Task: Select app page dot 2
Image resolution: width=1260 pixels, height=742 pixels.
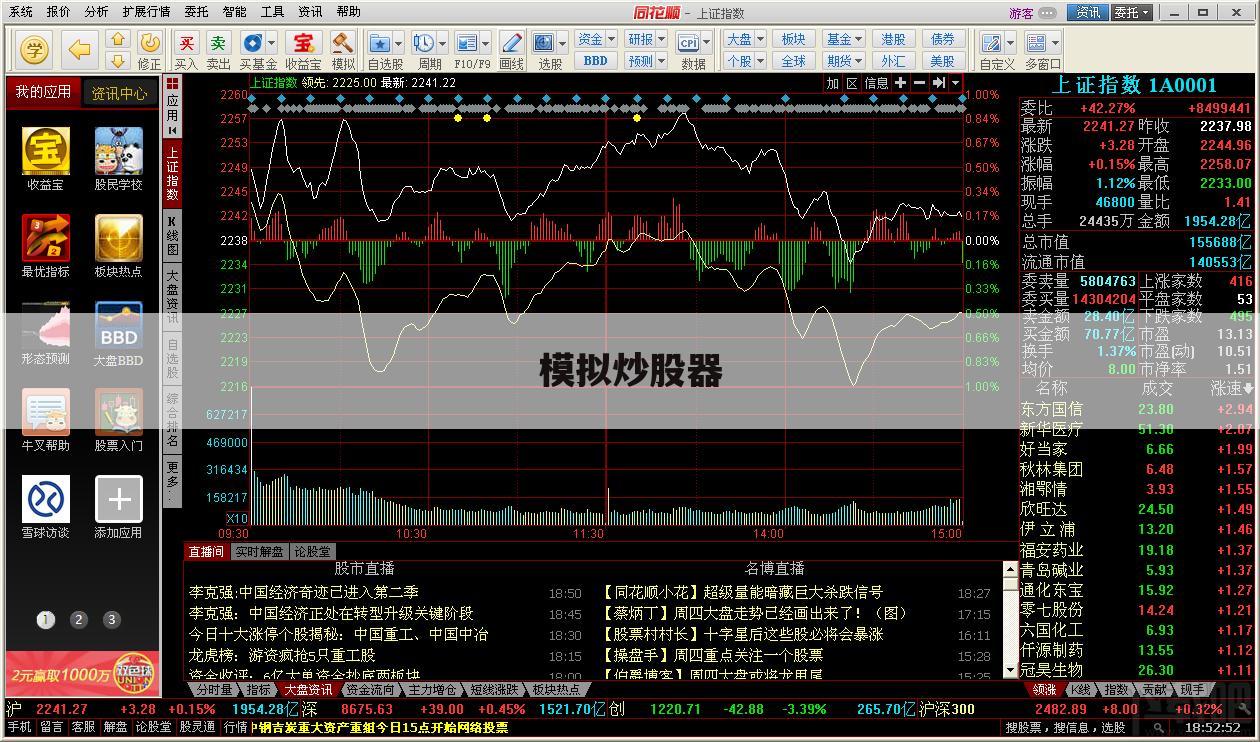Action: click(x=79, y=620)
